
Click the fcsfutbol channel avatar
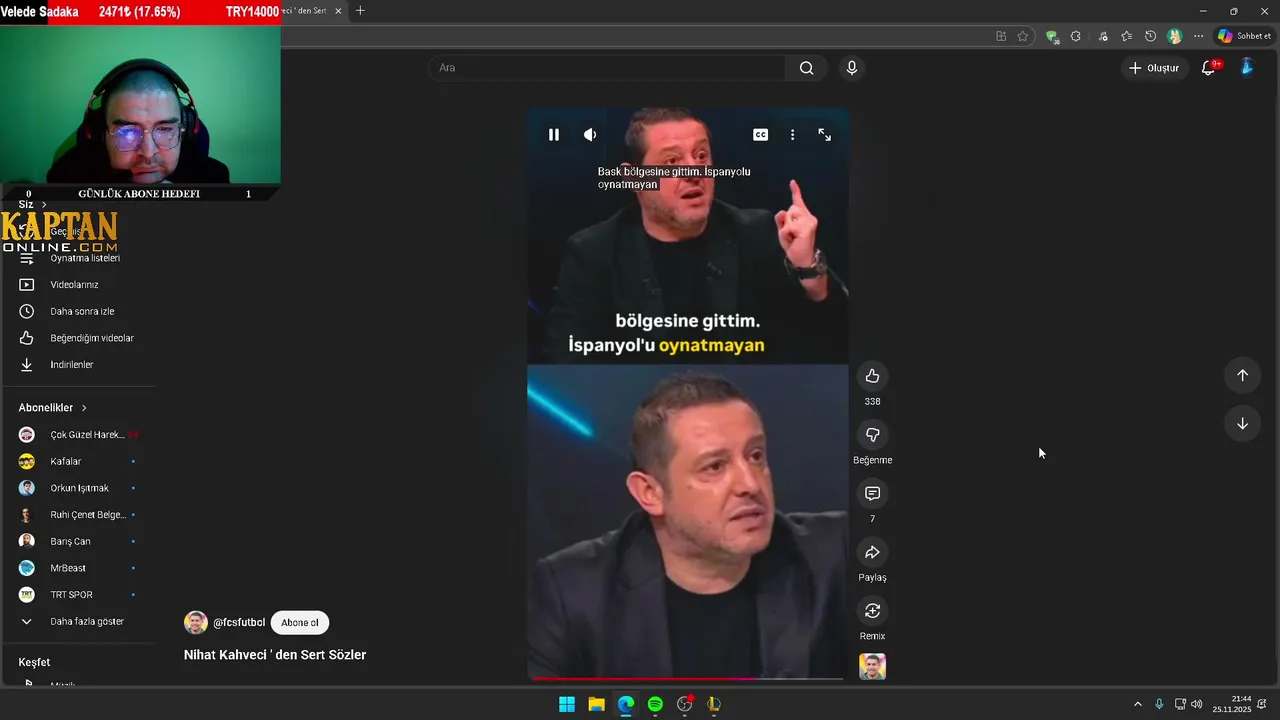[196, 622]
